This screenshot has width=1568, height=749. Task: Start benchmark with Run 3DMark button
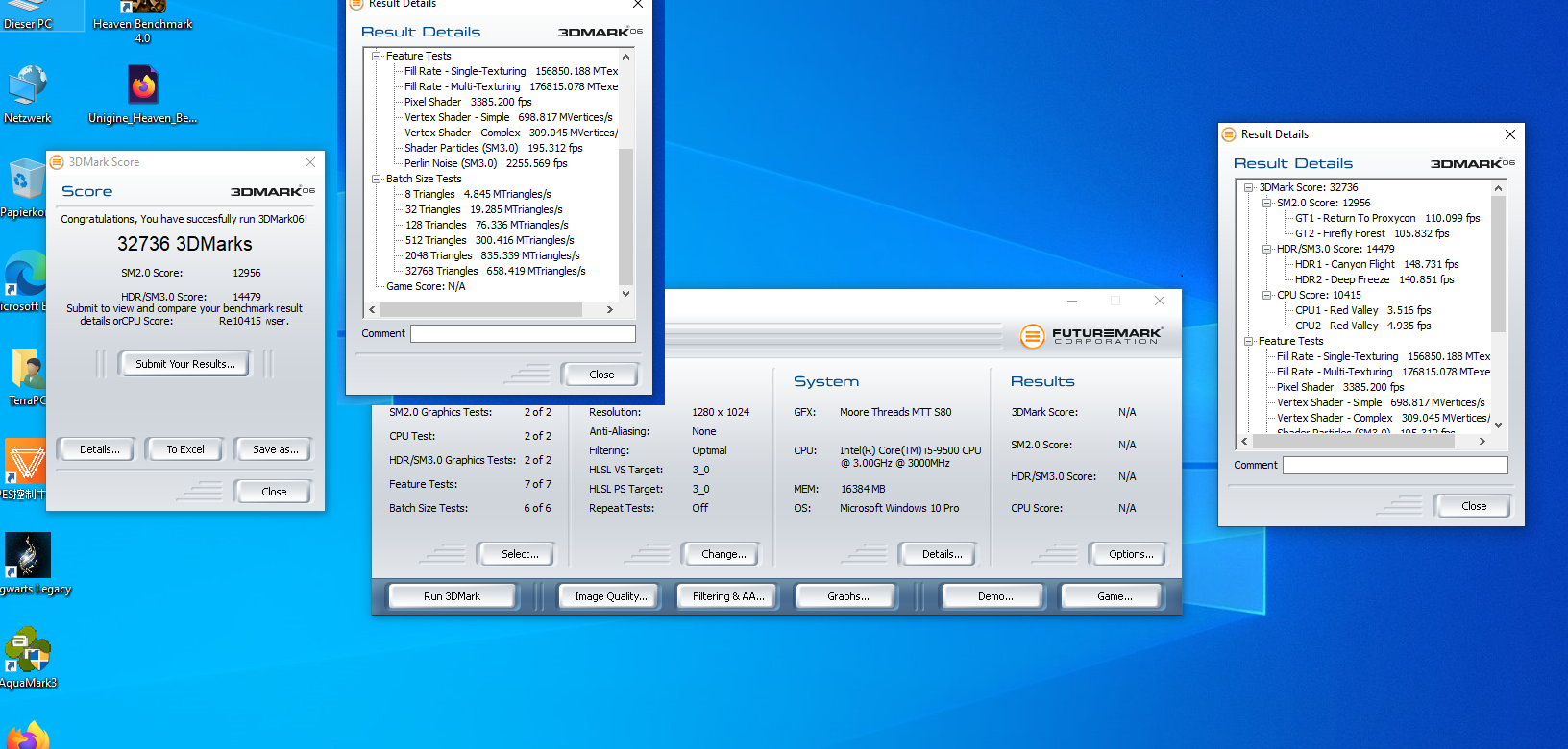pyautogui.click(x=452, y=596)
